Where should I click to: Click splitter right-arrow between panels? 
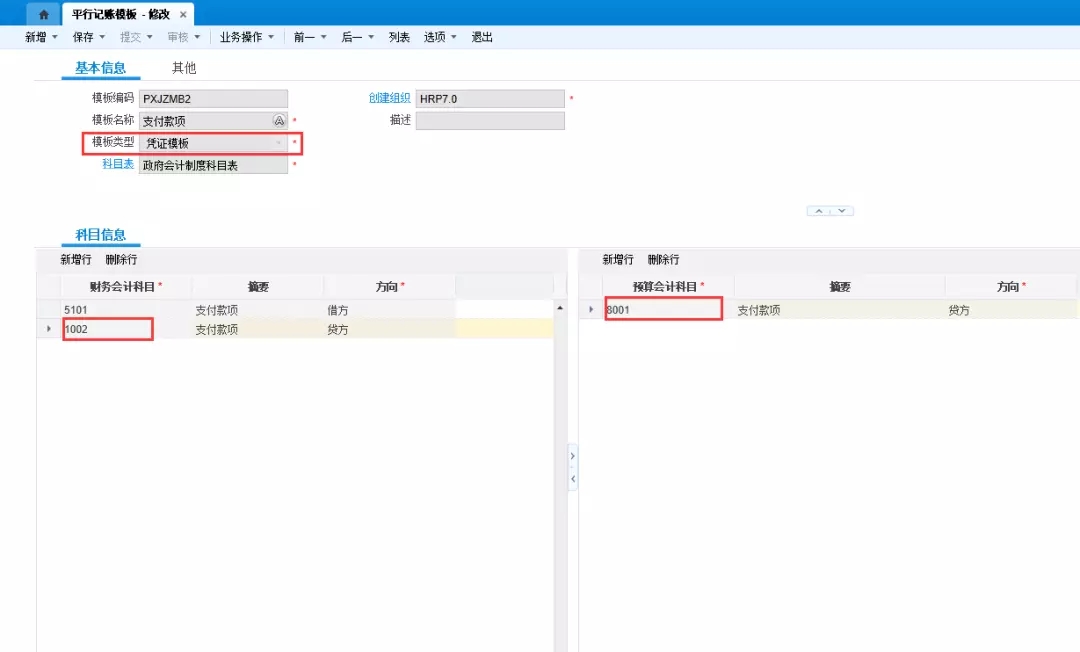click(572, 456)
